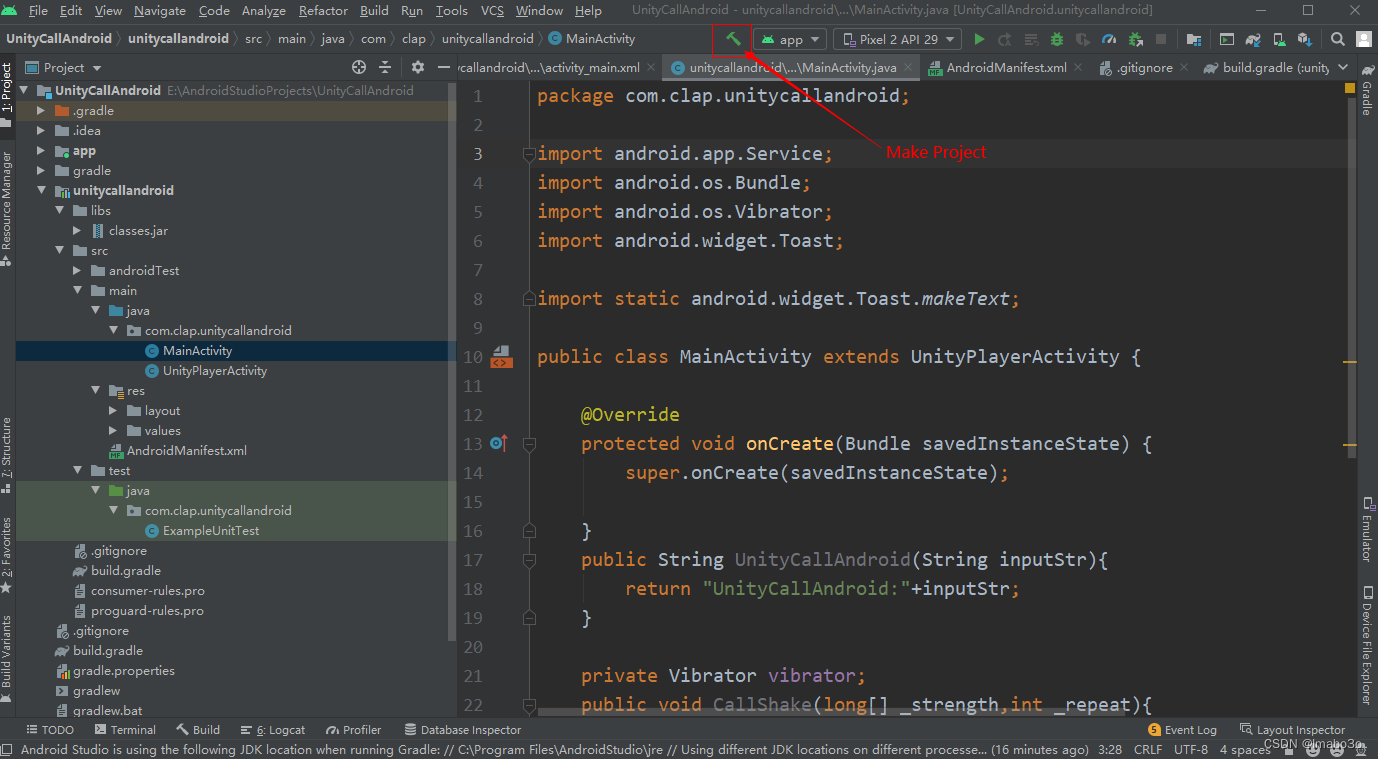Run the app with green play icon
This screenshot has height=759, width=1378.
(979, 39)
